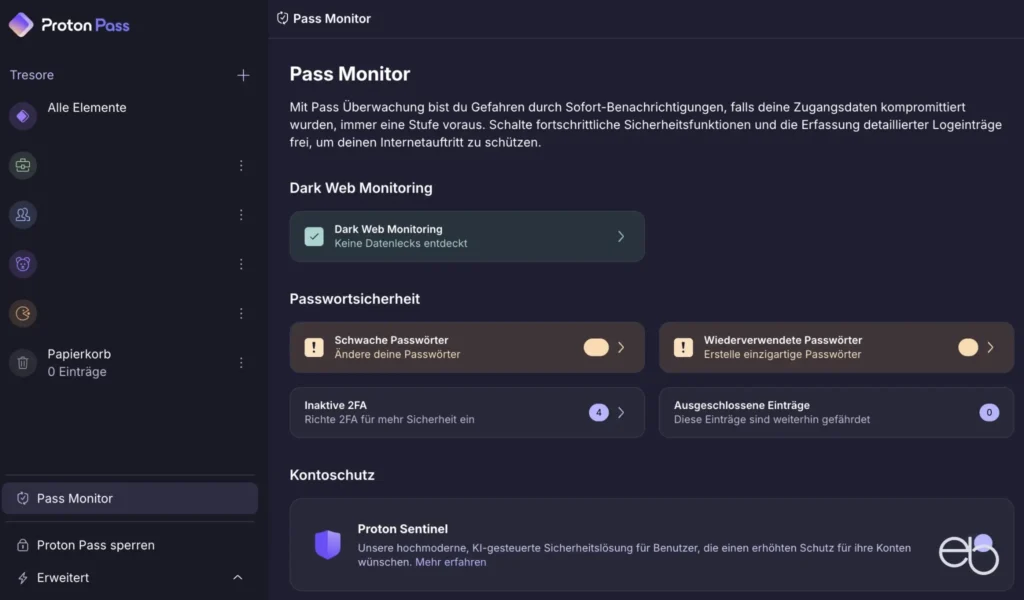Open Schwache Passwörter card
The height and width of the screenshot is (600, 1024).
coord(467,347)
